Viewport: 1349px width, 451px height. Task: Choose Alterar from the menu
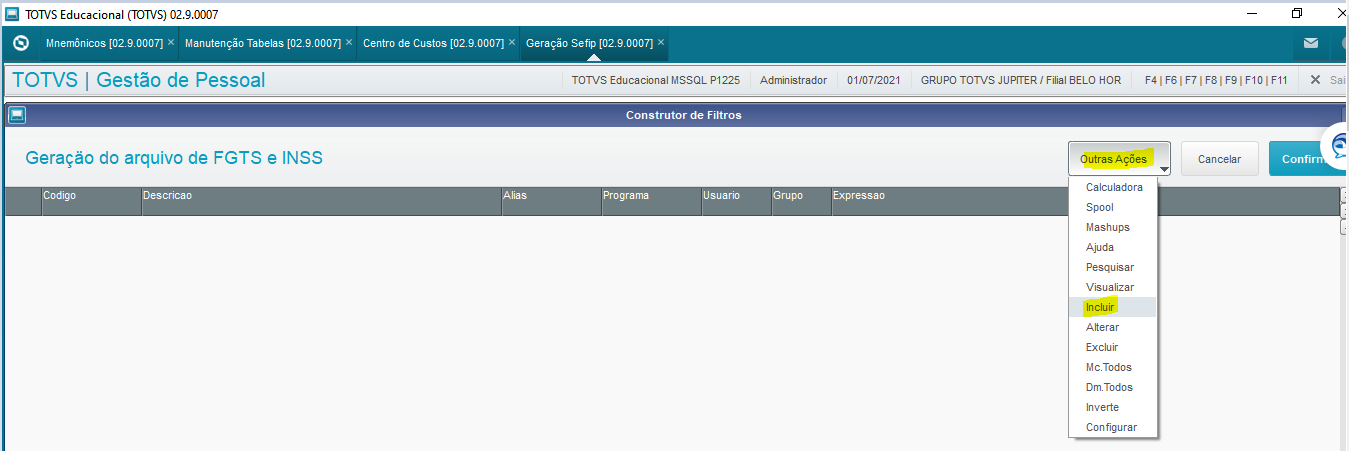tap(1113, 327)
